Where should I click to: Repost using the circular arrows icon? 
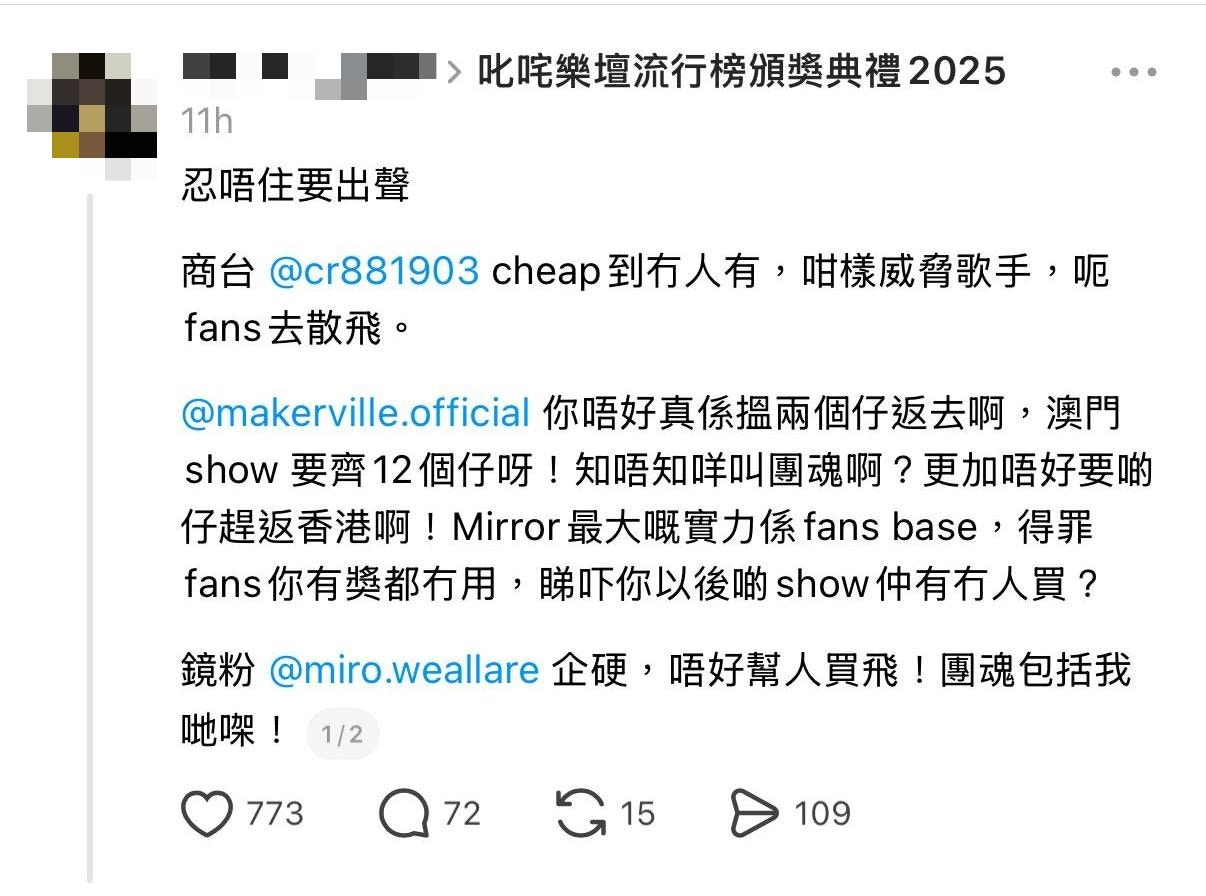tap(580, 813)
